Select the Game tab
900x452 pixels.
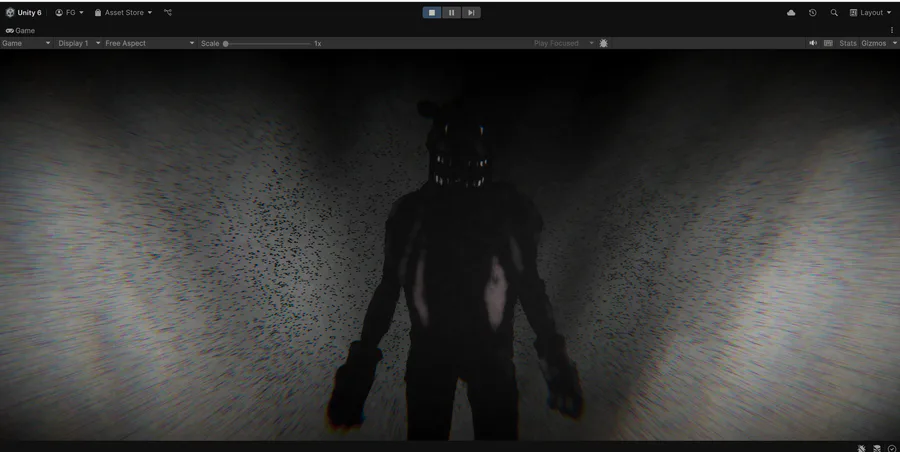click(21, 30)
